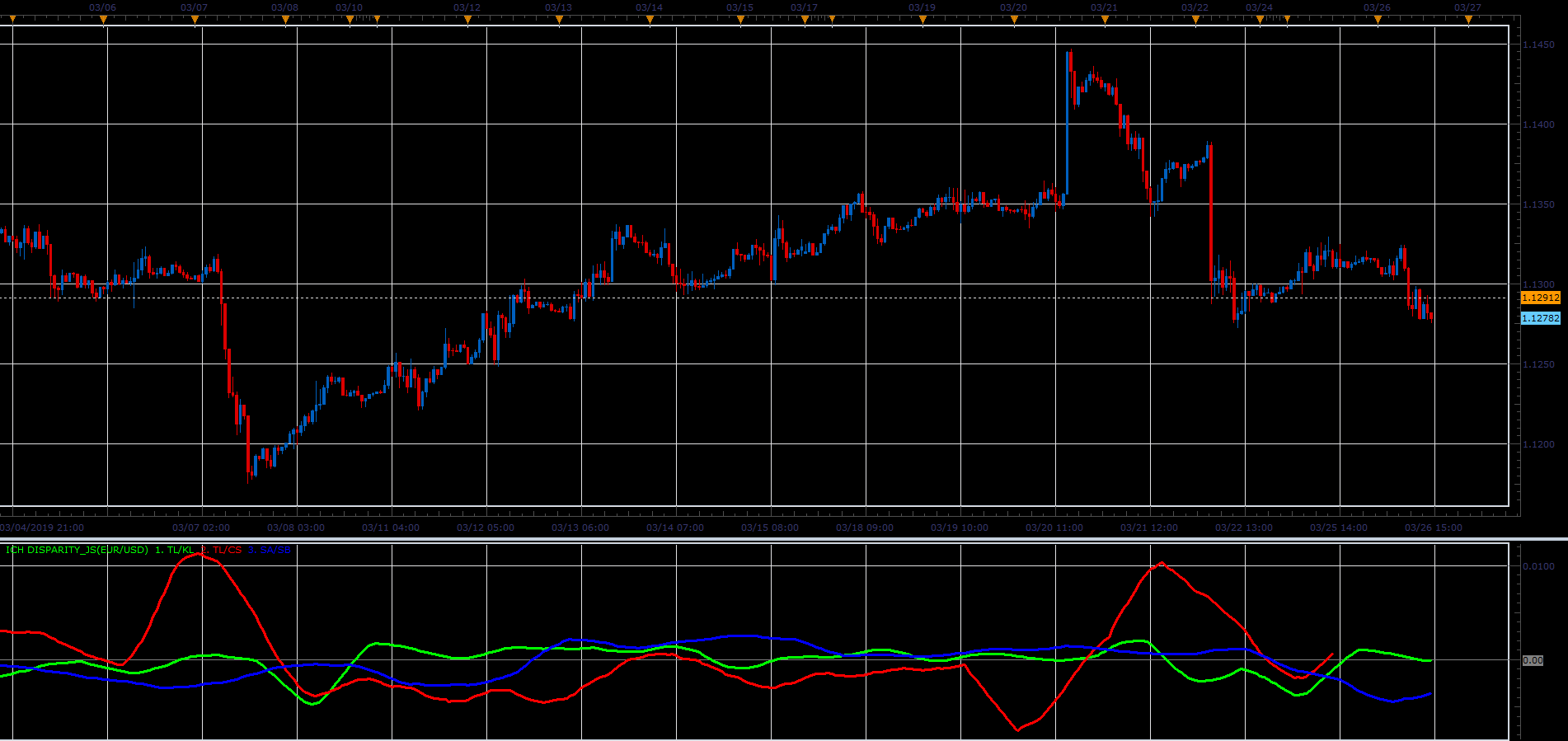Click the 03/20 11:00 time axis label
Screen dimensions: 1568x741
1054,528
